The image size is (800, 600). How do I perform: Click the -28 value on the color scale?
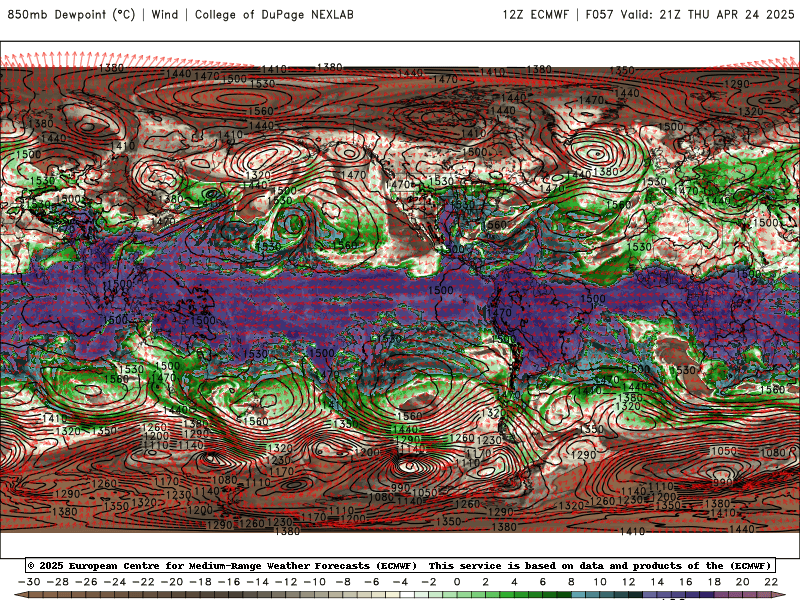[58, 582]
